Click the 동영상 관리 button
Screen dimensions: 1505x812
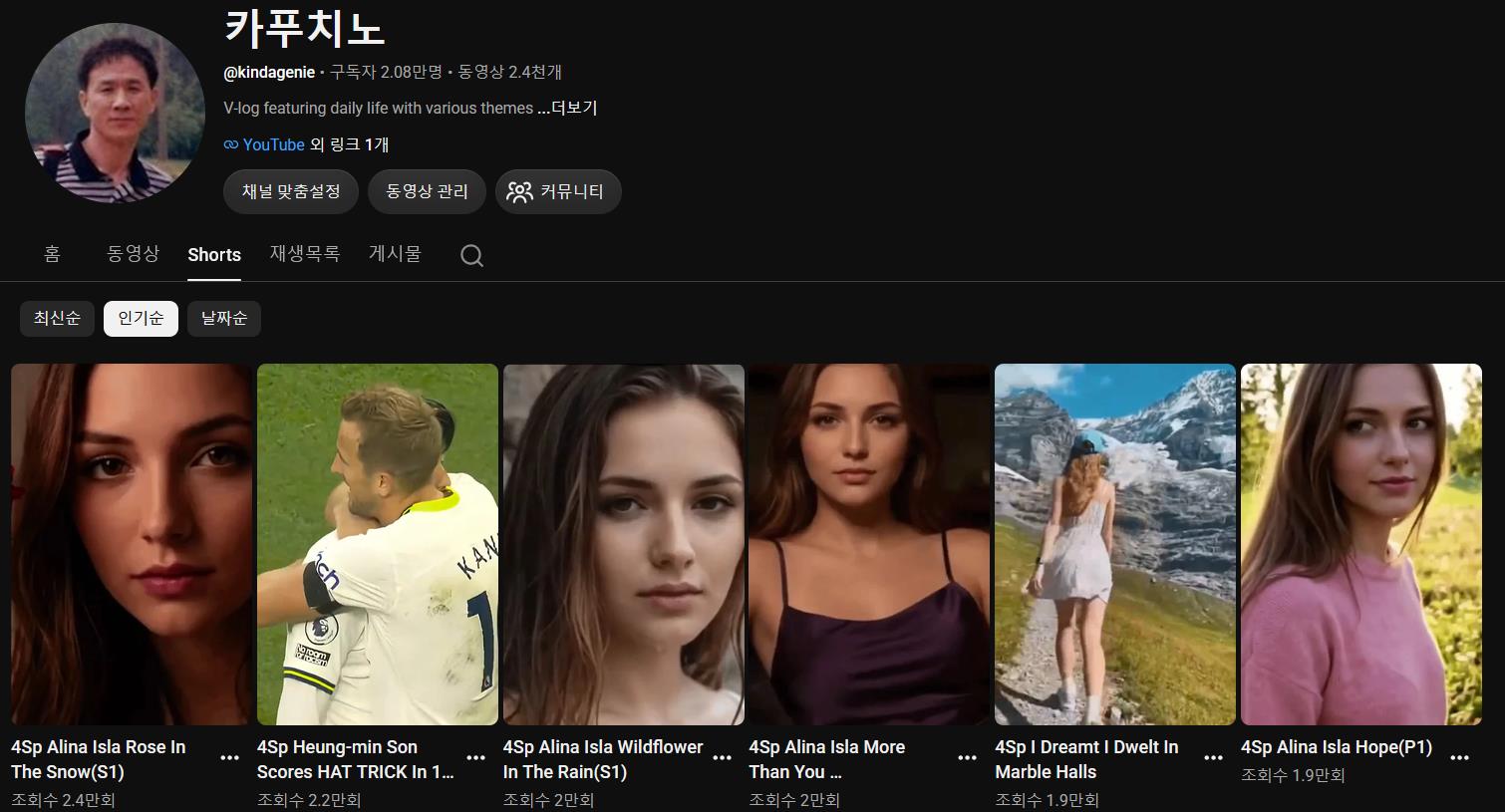427,191
